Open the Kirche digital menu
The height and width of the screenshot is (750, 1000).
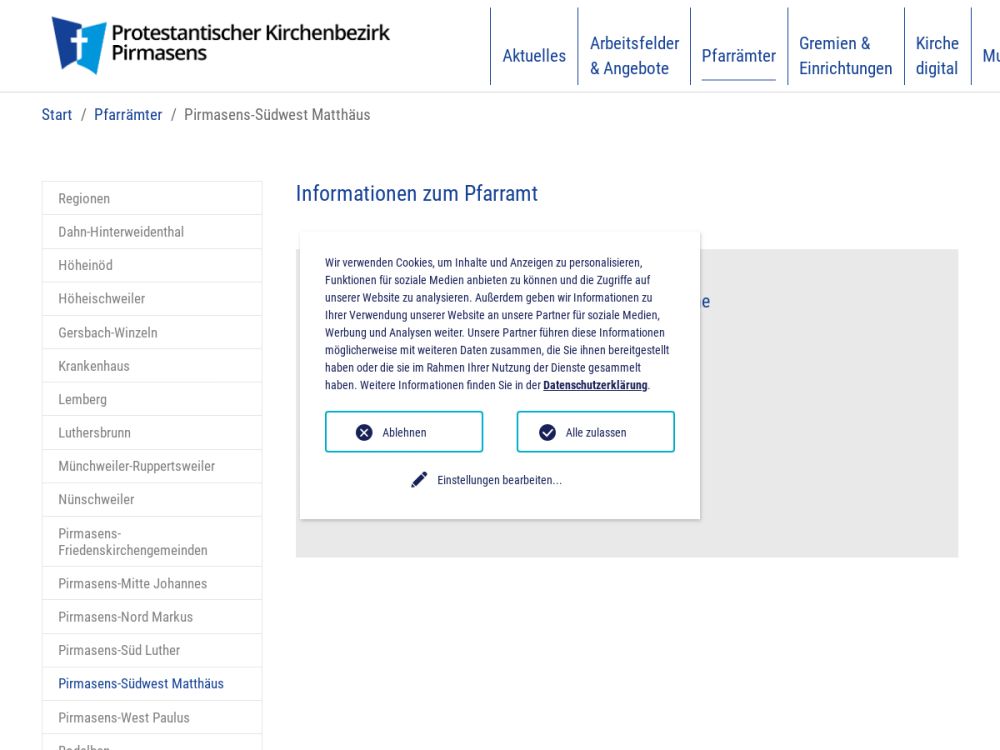tap(937, 56)
